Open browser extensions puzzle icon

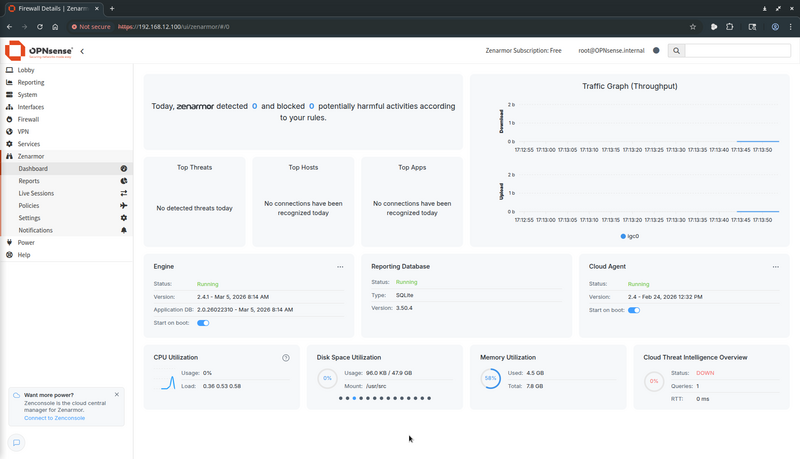point(730,27)
